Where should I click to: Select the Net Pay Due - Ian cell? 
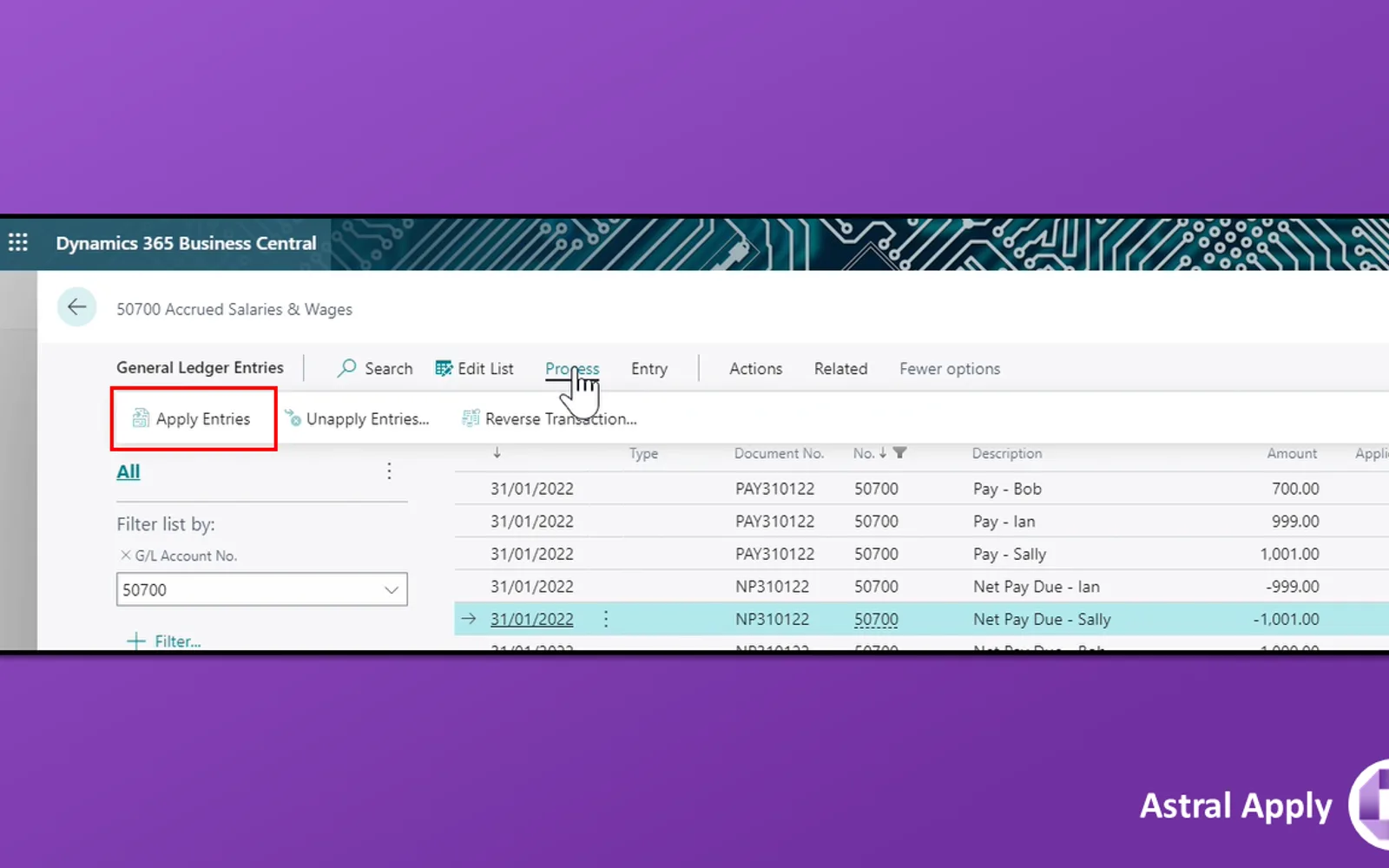pos(1037,587)
